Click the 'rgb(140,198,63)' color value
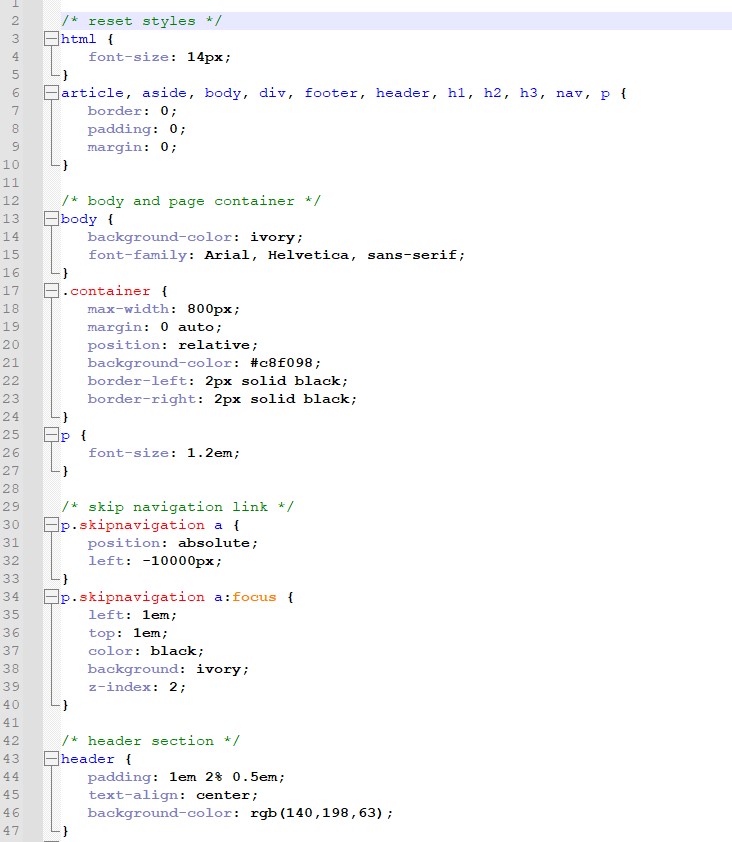Screen dimensions: 732x842 coord(317,812)
